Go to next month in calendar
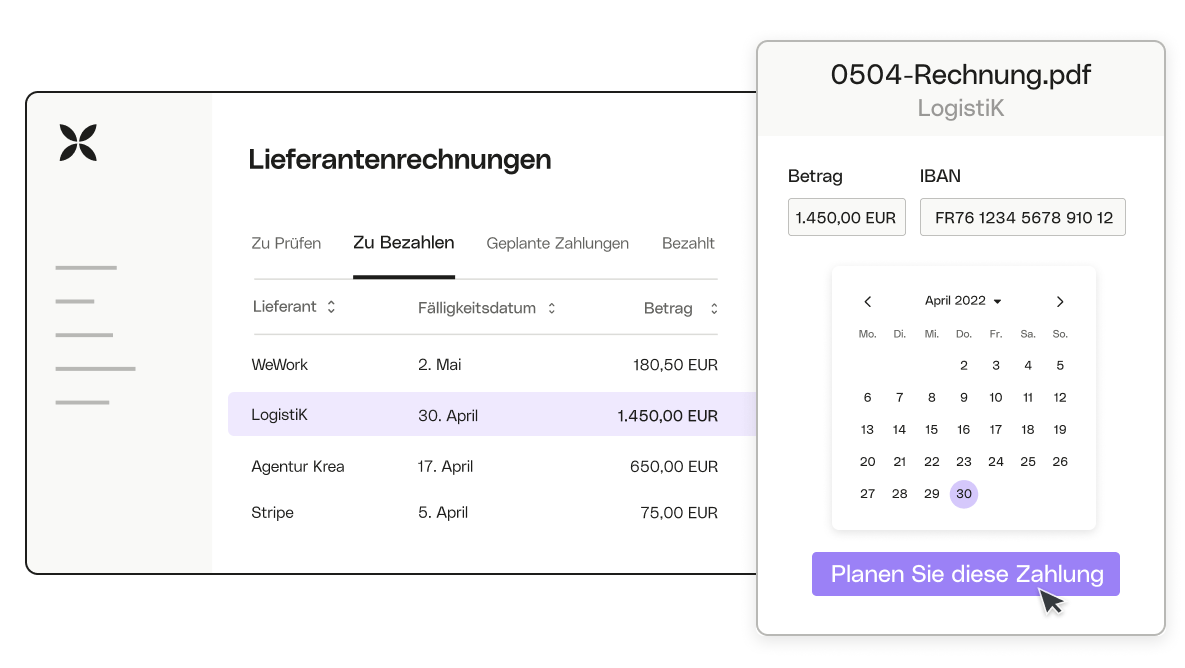The image size is (1185, 668). pos(1060,301)
